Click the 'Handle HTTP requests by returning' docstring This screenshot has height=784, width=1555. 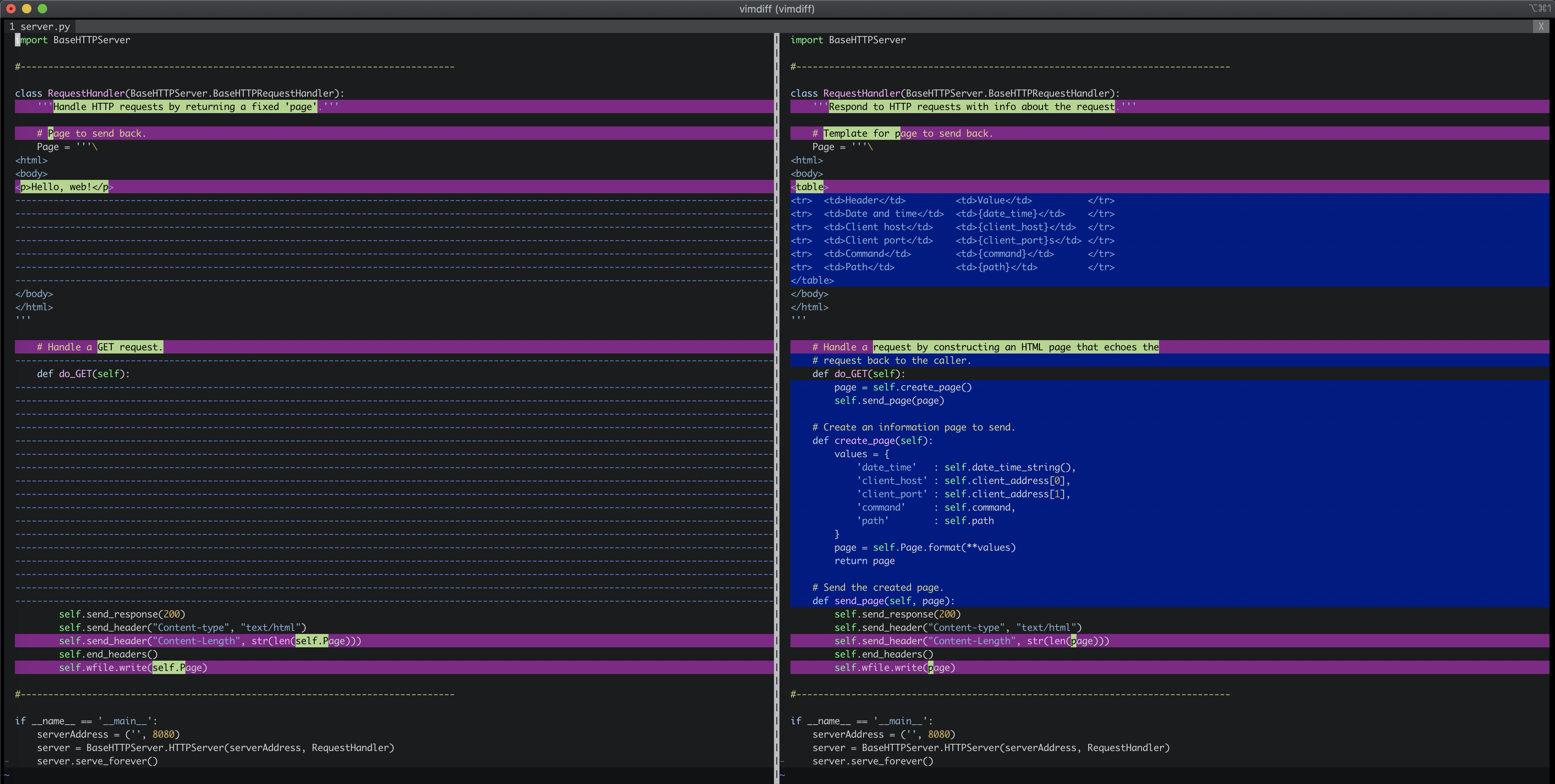coord(188,107)
